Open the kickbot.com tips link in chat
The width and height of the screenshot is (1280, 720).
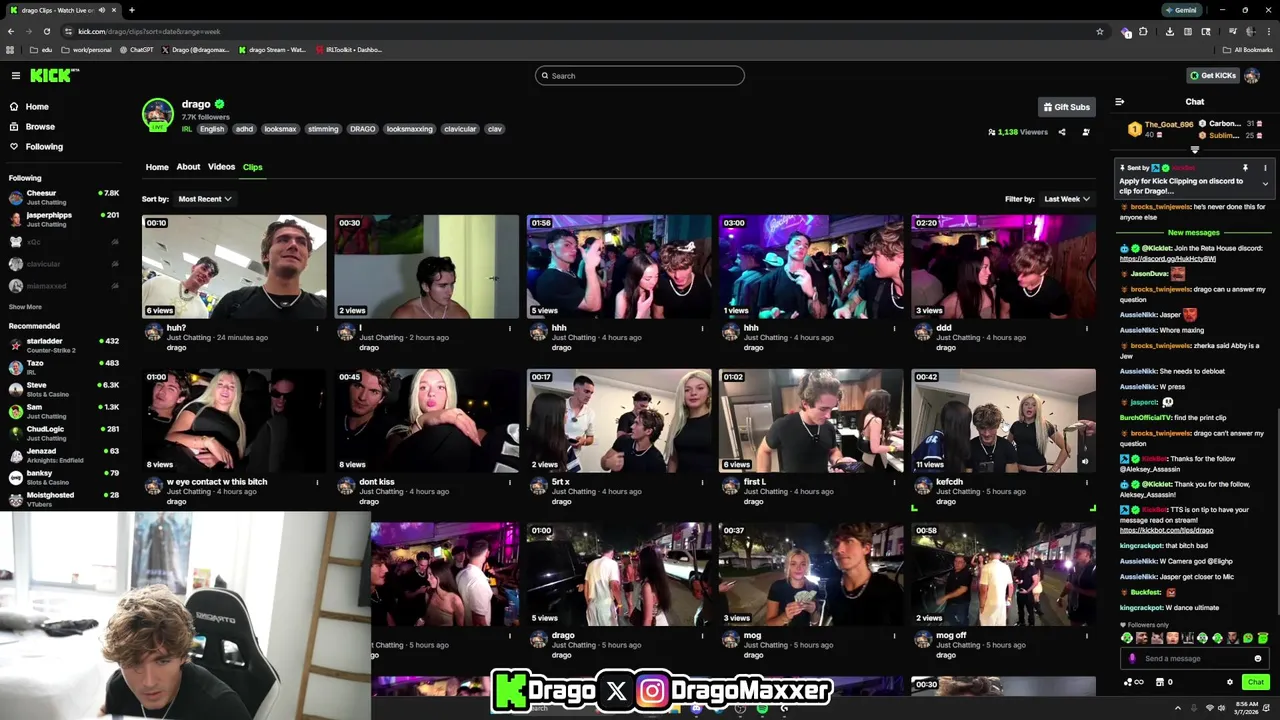pos(1166,531)
